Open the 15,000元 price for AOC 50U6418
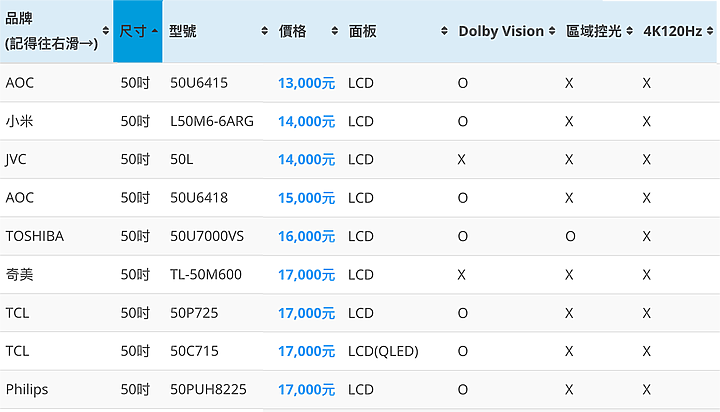Image resolution: width=720 pixels, height=412 pixels. point(306,198)
